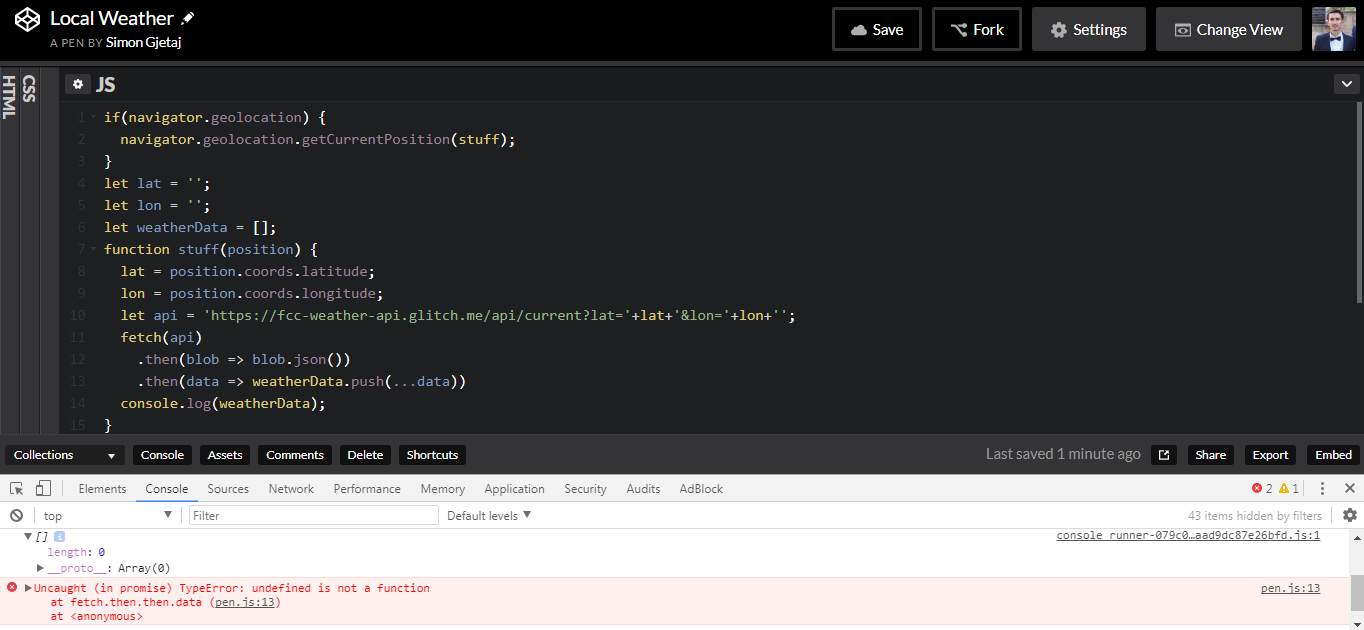Open the DevTools three-dot menu

pos(1322,489)
